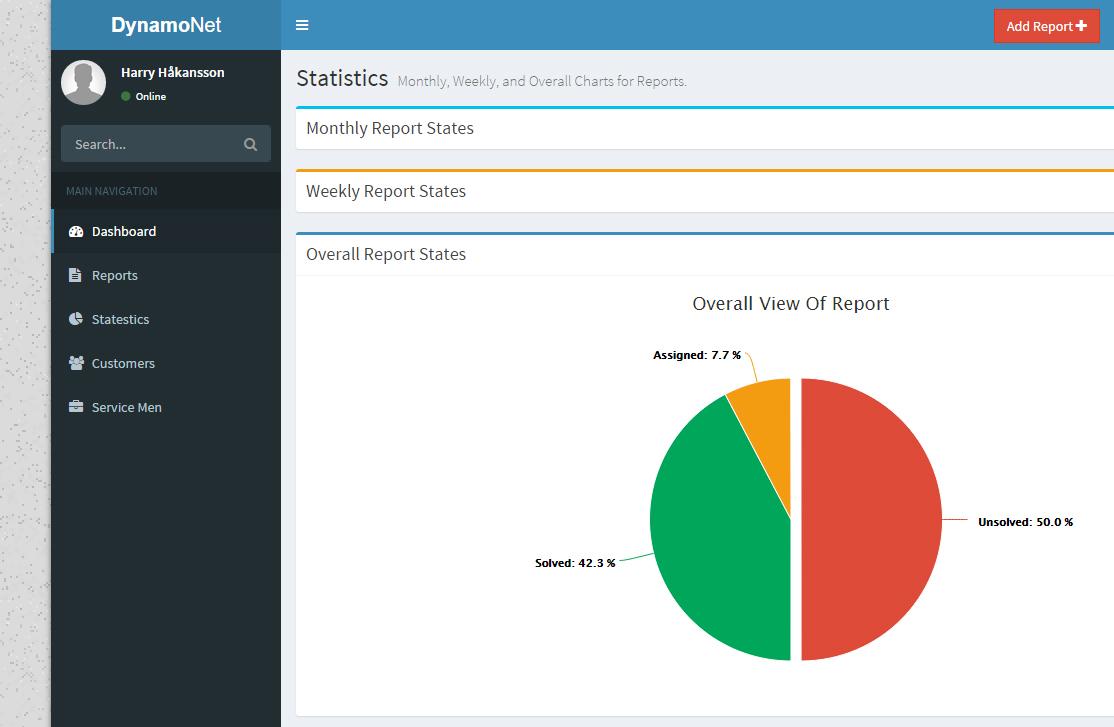Click the Reports document icon
Image resolution: width=1114 pixels, height=727 pixels.
[x=75, y=275]
